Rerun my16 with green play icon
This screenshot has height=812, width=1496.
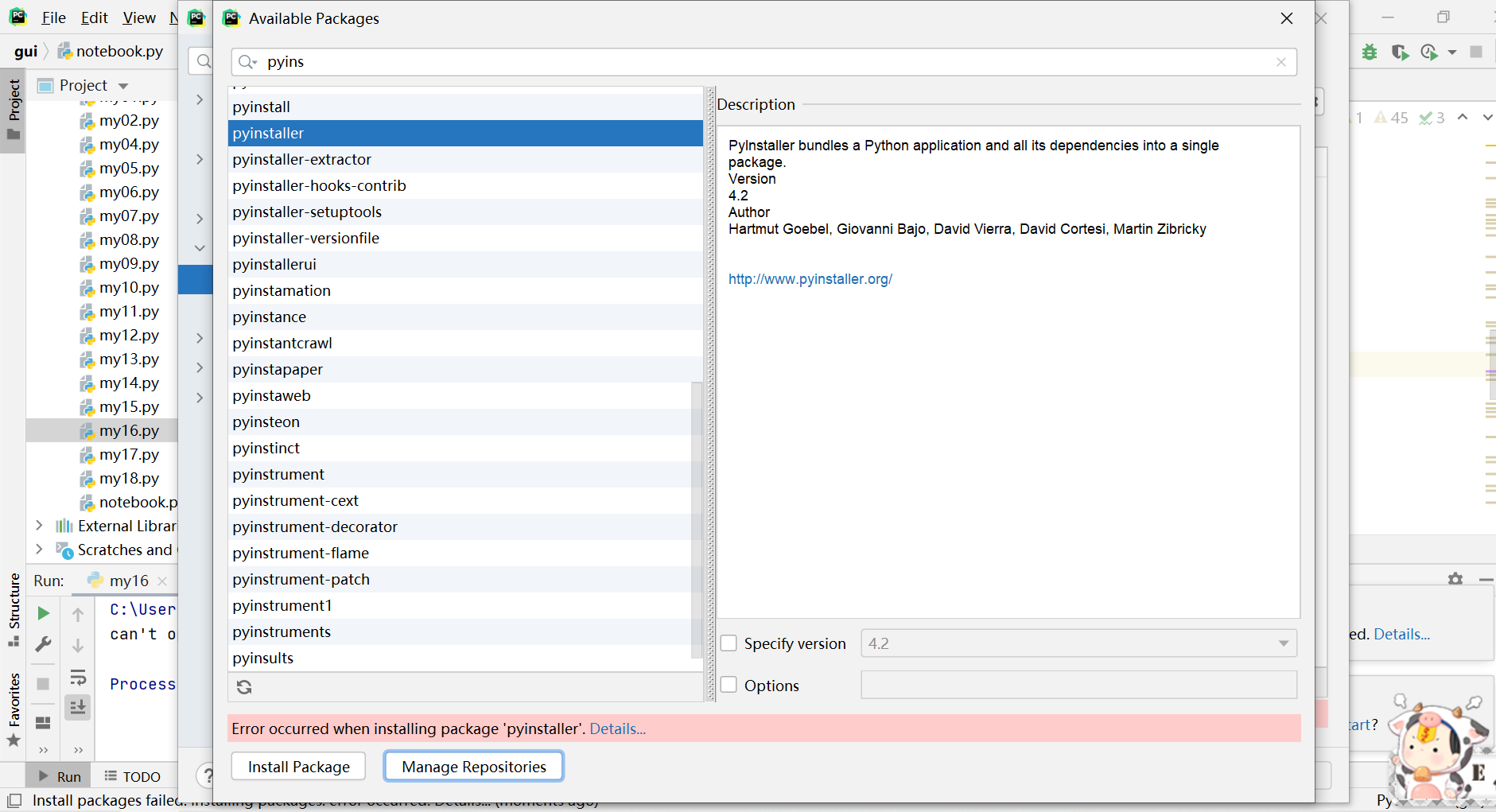click(x=44, y=613)
